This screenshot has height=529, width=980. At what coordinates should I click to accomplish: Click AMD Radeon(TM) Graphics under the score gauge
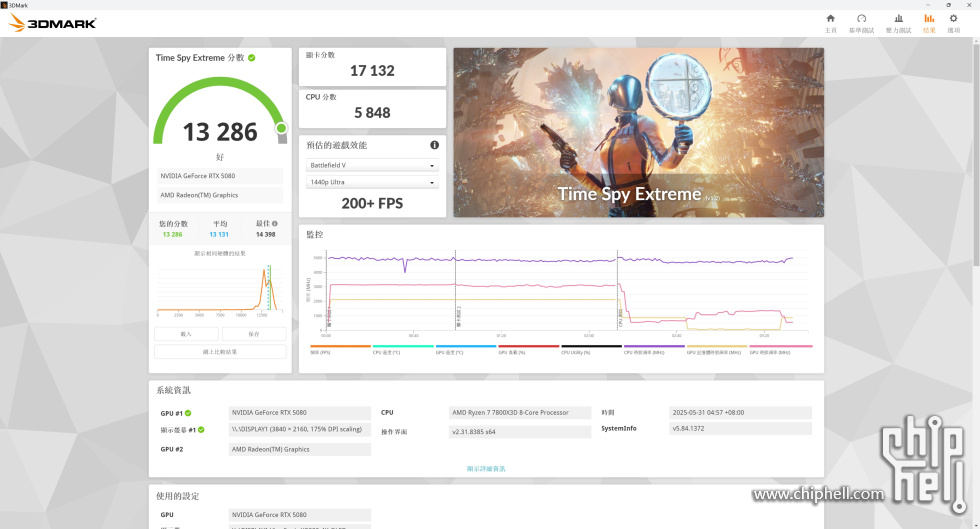tap(220, 195)
